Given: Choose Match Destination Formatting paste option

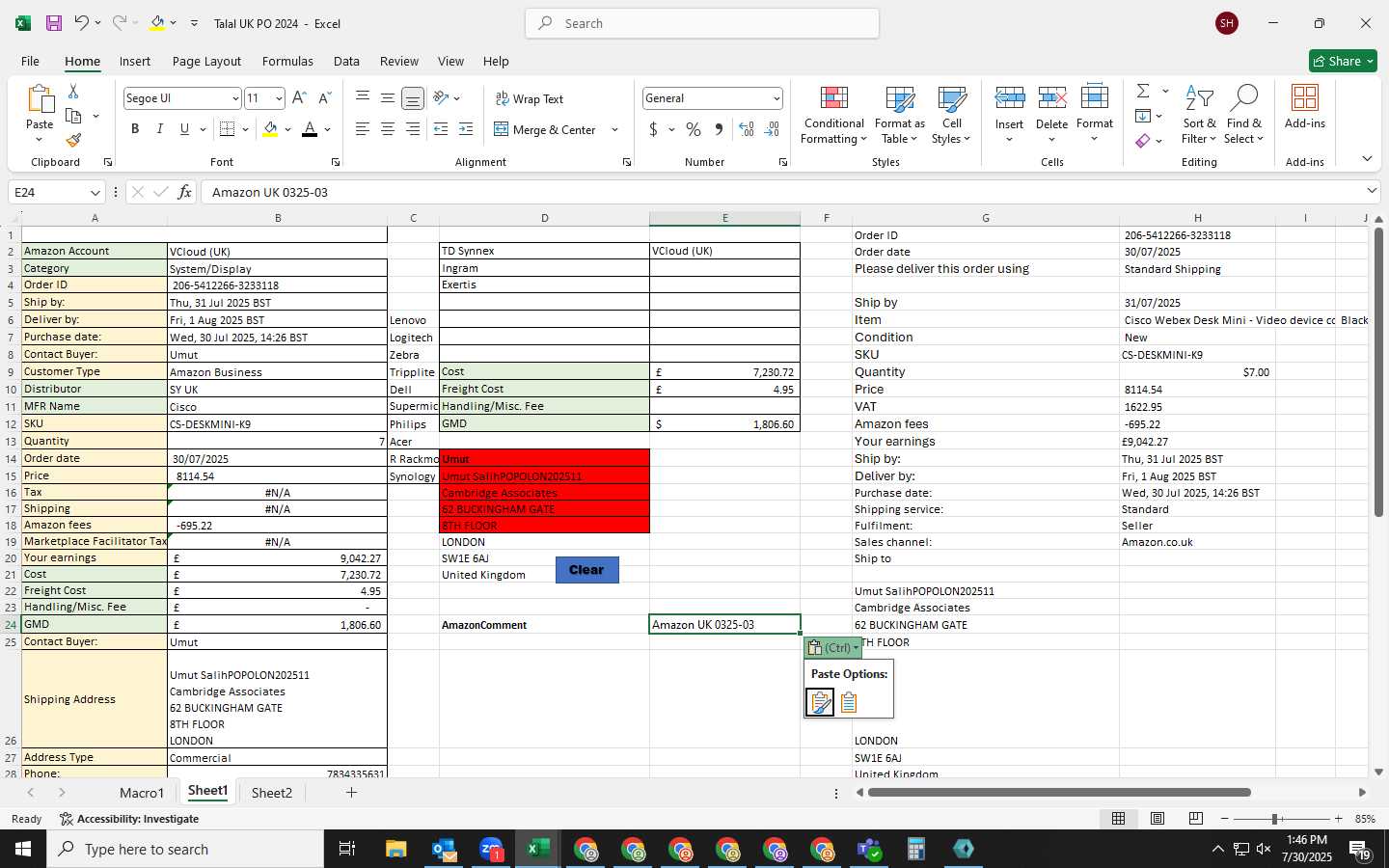Looking at the screenshot, I should [x=849, y=702].
